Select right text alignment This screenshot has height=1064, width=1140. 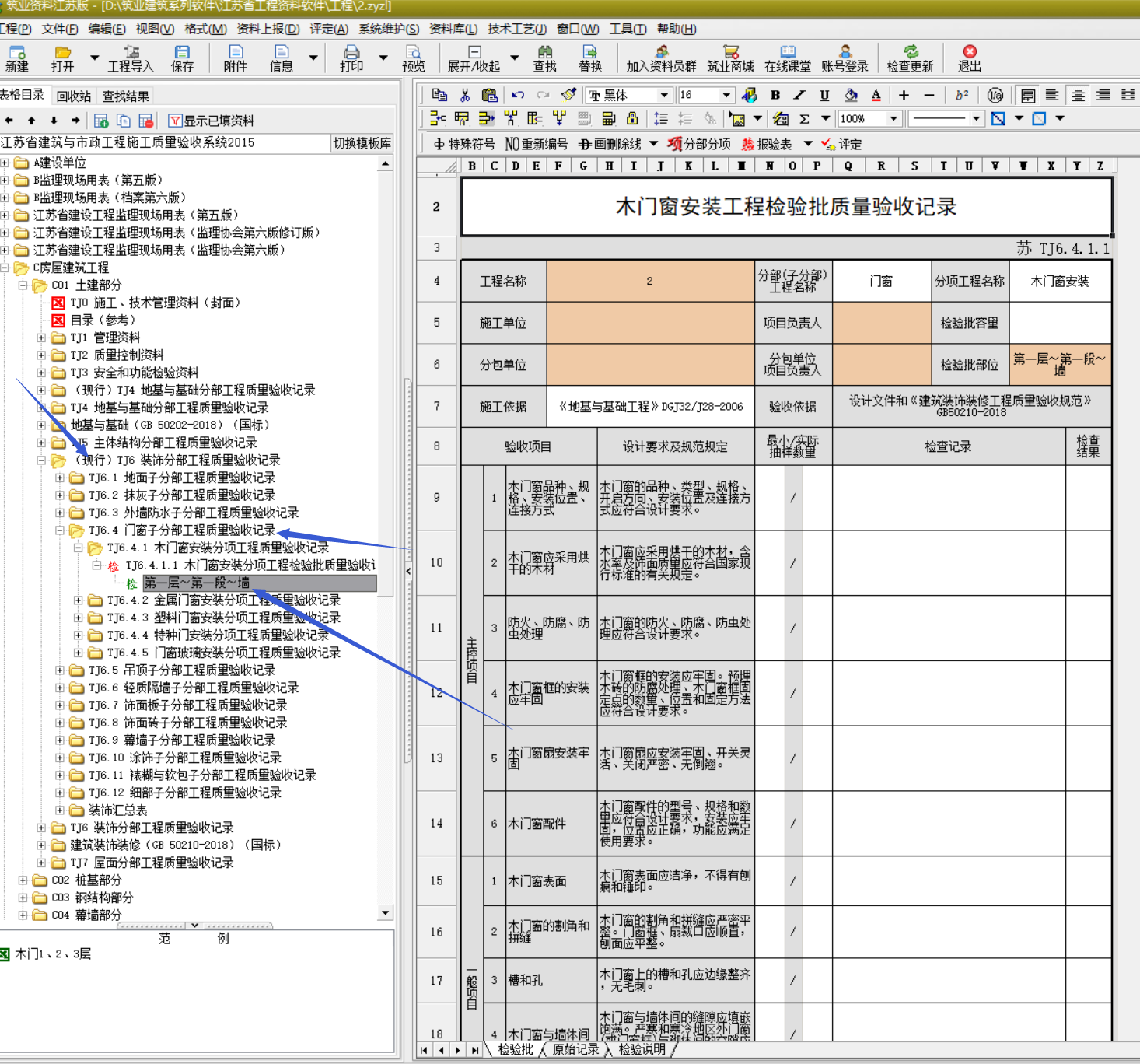point(1103,95)
